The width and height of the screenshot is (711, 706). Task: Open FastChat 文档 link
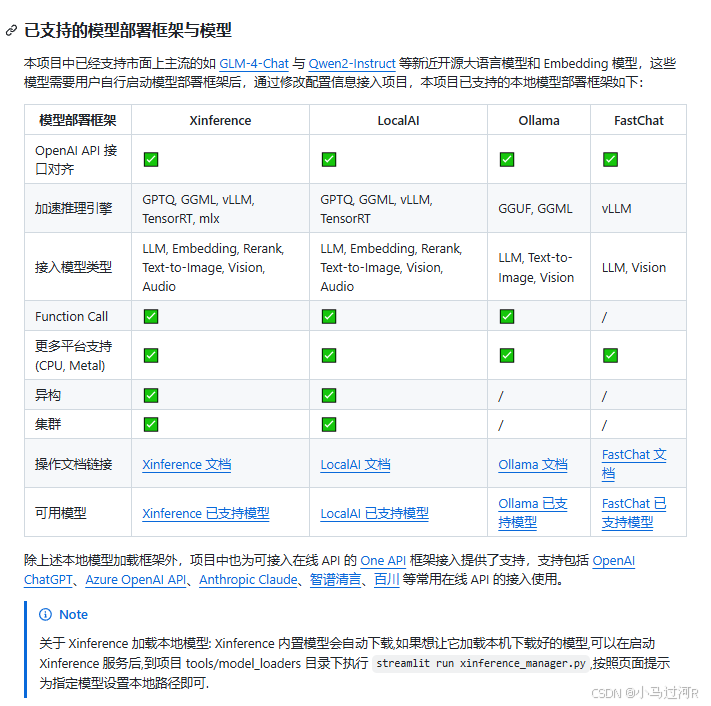tap(634, 464)
